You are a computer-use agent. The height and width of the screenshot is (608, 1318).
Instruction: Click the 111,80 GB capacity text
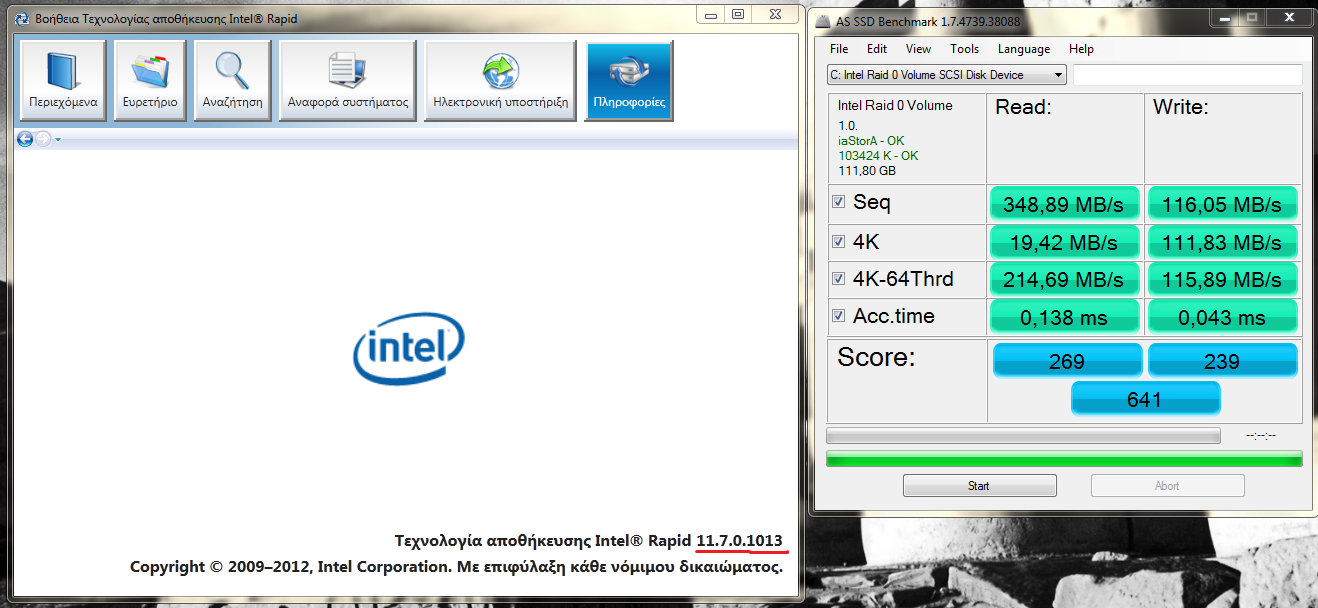pos(866,171)
